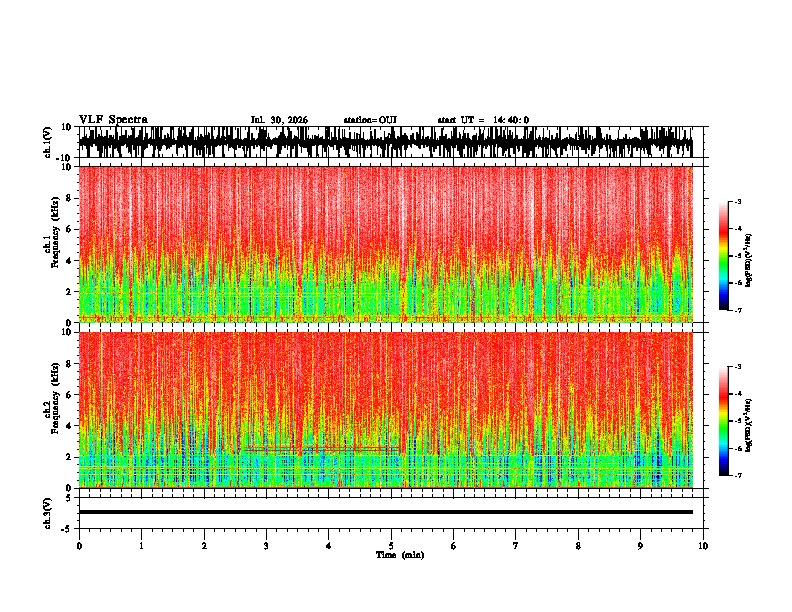Click time-axis tick label "3"
This screenshot has width=792, height=612.
pyautogui.click(x=266, y=546)
